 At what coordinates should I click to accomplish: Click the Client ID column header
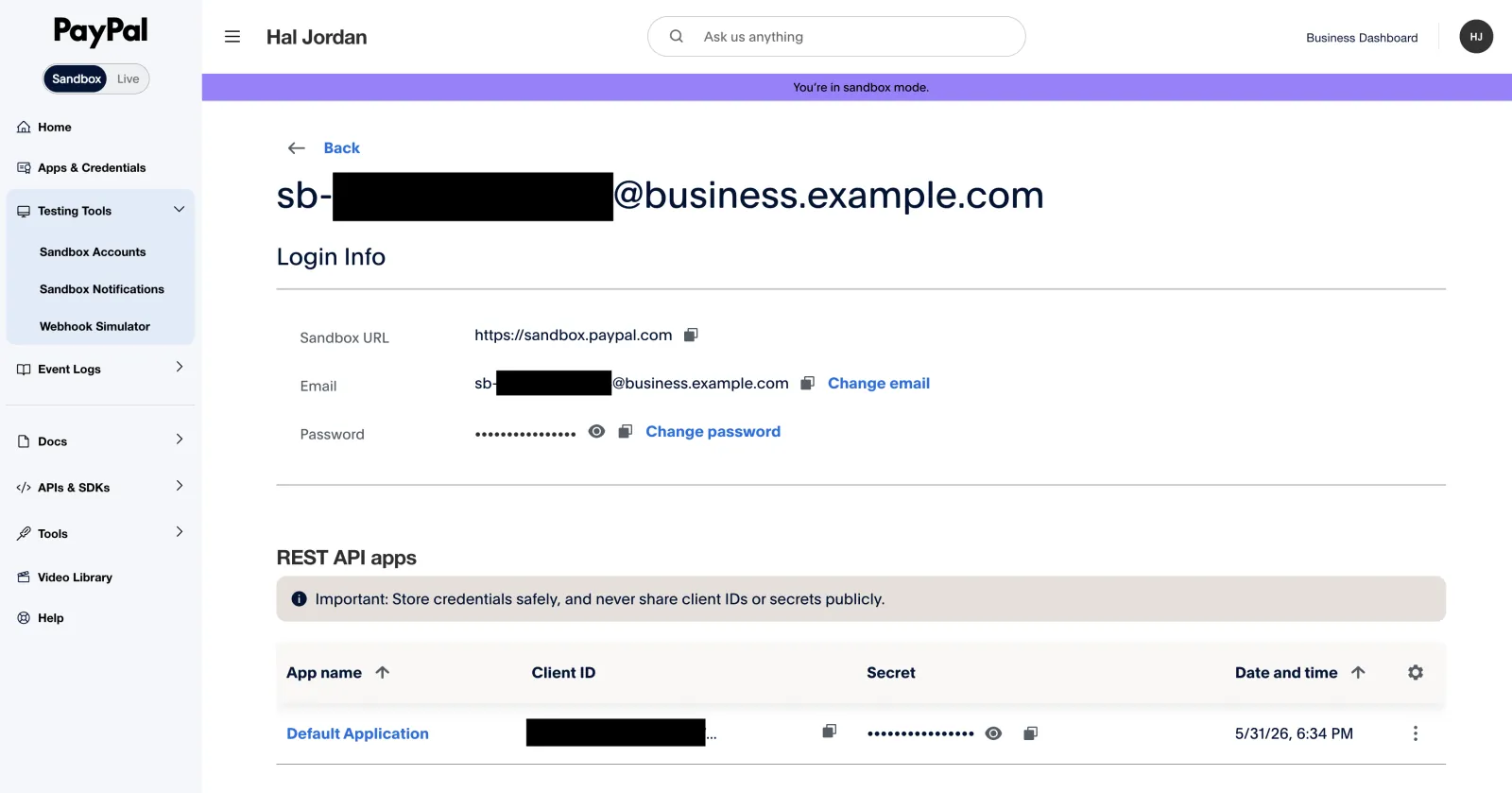coord(563,672)
